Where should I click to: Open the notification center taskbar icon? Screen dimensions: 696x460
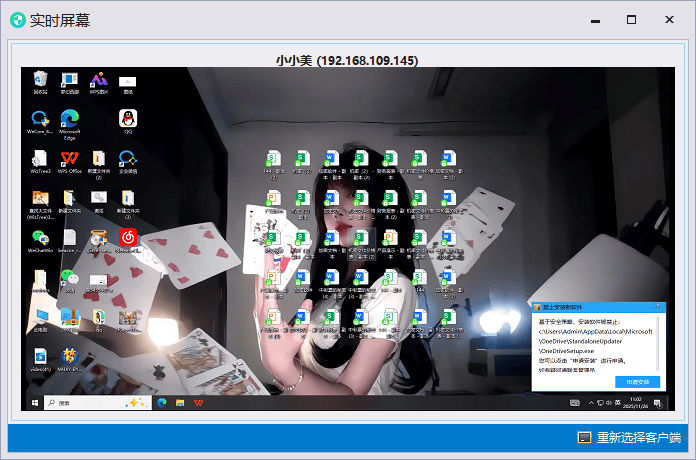pos(657,402)
